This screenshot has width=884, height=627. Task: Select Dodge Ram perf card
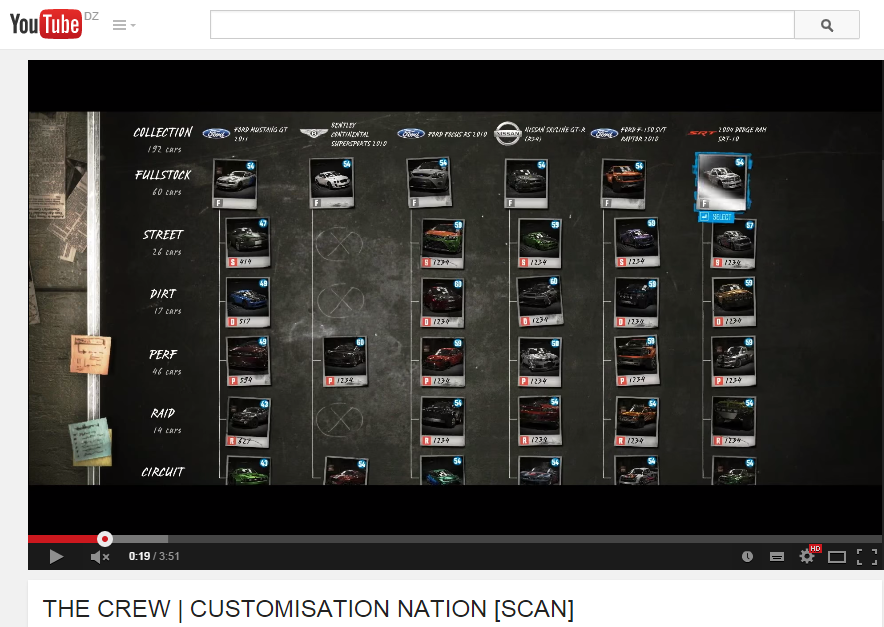(733, 362)
